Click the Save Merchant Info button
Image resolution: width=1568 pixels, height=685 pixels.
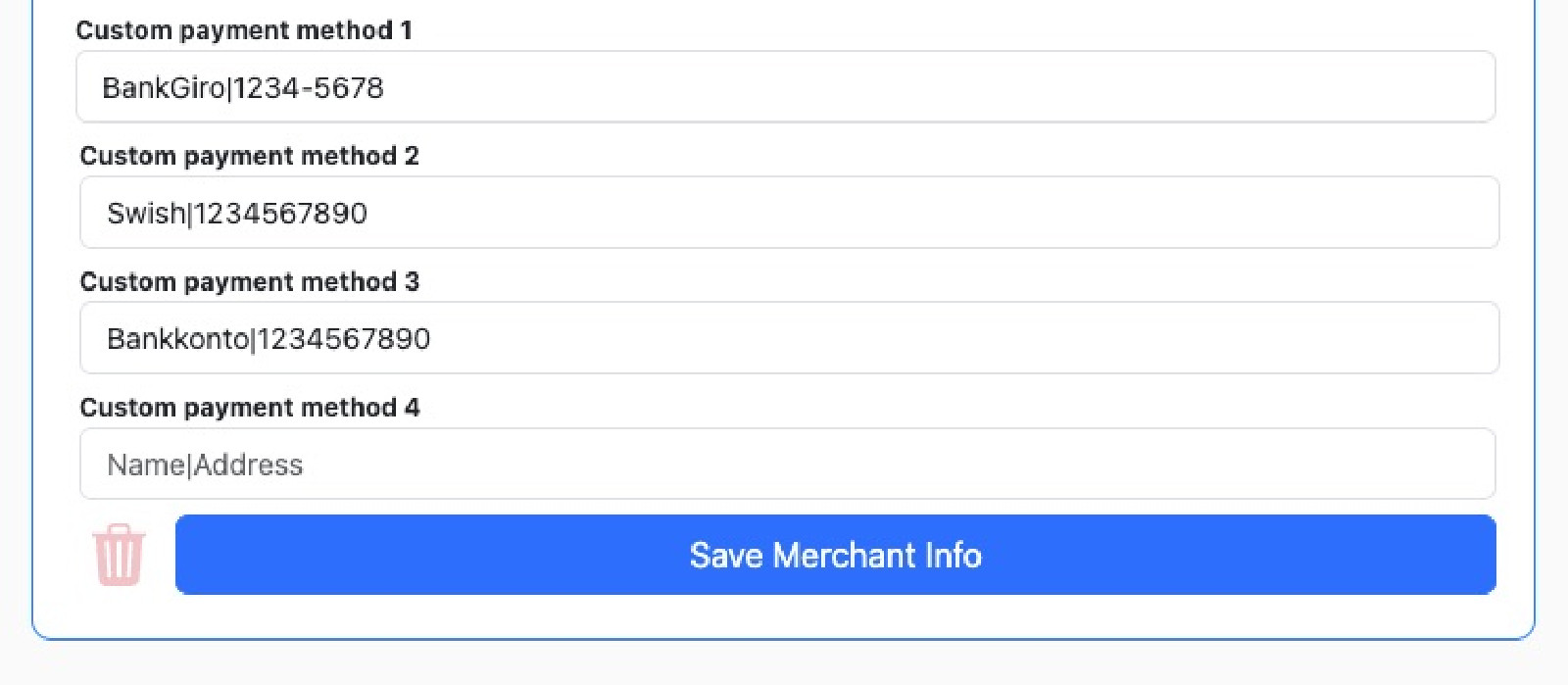click(x=836, y=555)
